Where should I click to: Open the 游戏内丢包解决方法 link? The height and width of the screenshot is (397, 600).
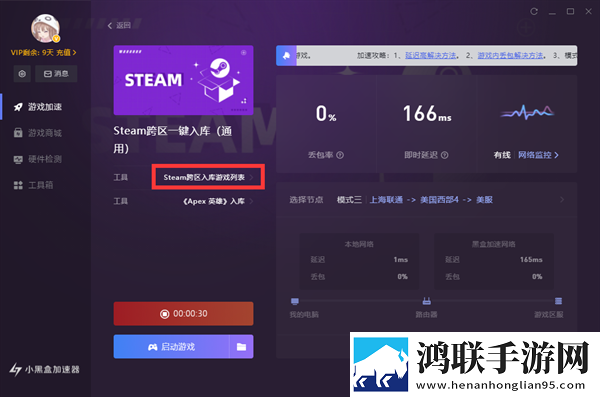coord(510,56)
